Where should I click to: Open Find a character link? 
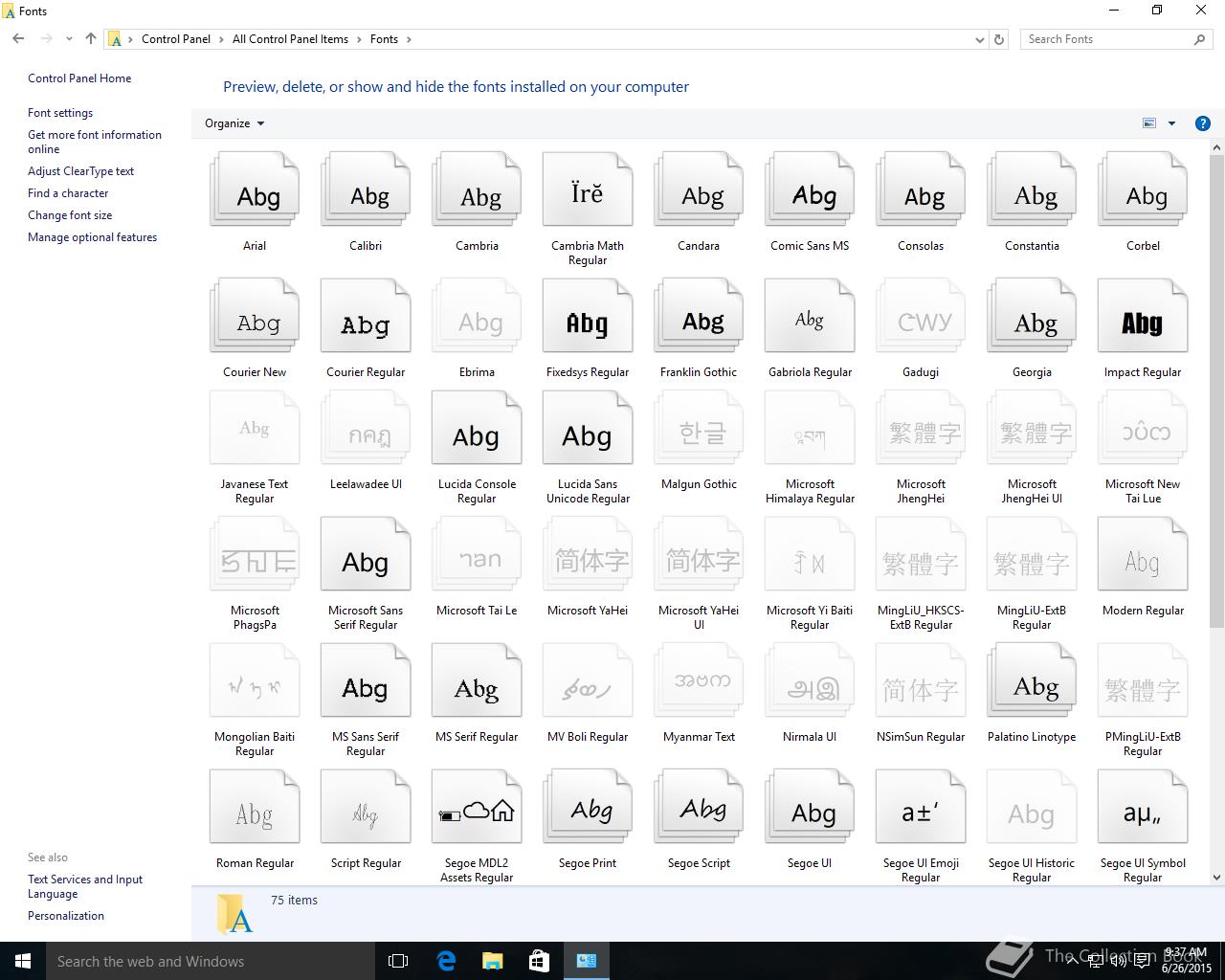point(68,193)
